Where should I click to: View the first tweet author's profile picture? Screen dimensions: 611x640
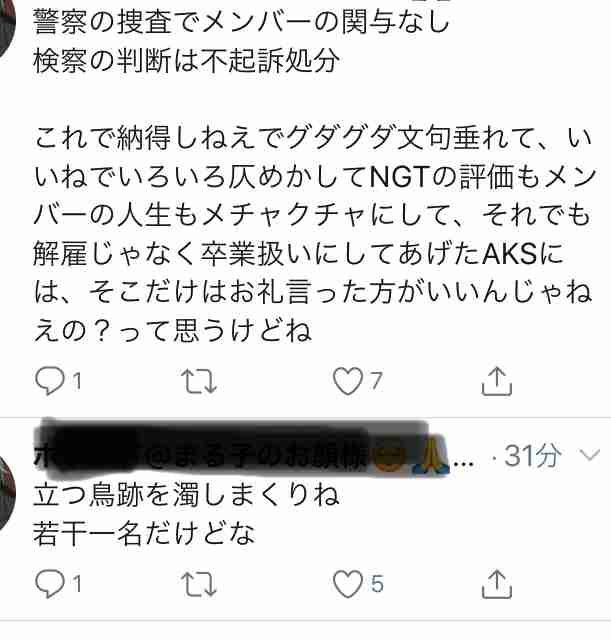[x=7, y=31]
